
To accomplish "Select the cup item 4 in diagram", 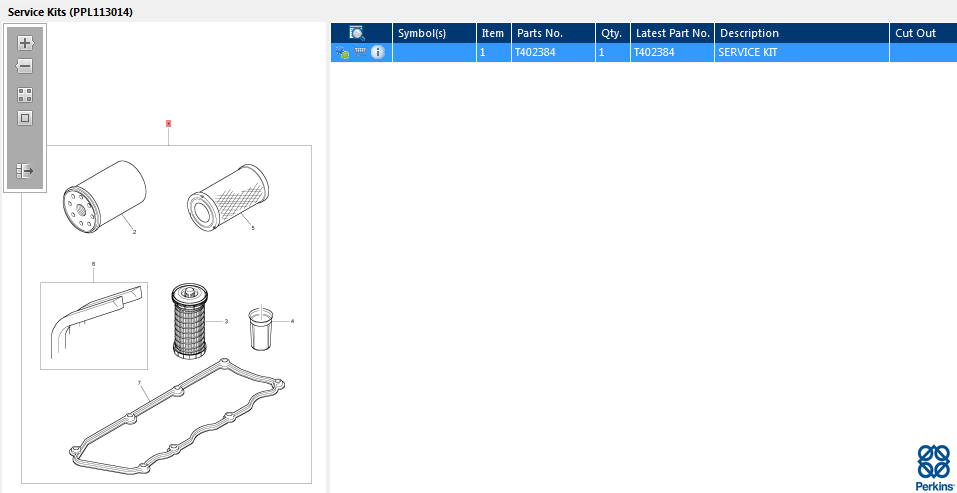I will pyautogui.click(x=261, y=328).
